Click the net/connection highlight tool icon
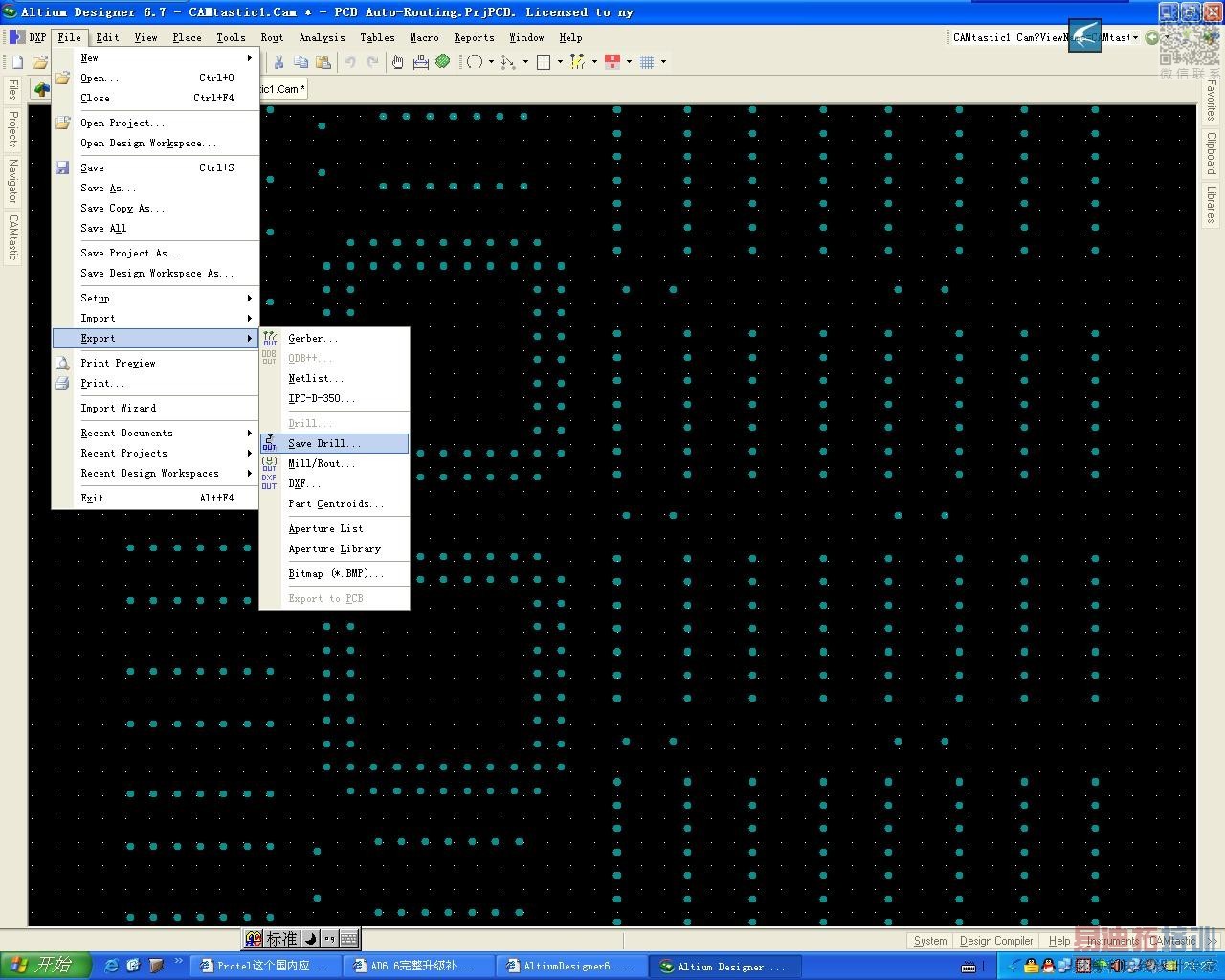 coord(577,62)
